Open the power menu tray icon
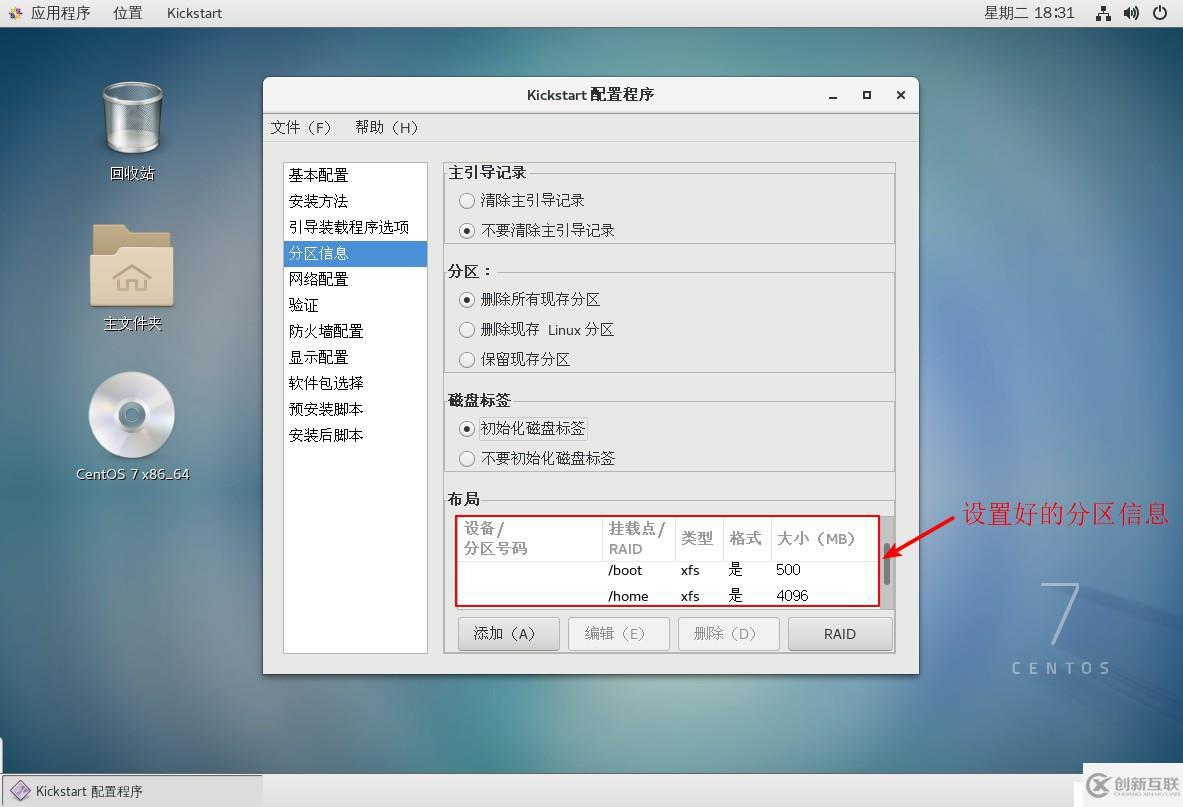Image resolution: width=1183 pixels, height=807 pixels. [1160, 13]
